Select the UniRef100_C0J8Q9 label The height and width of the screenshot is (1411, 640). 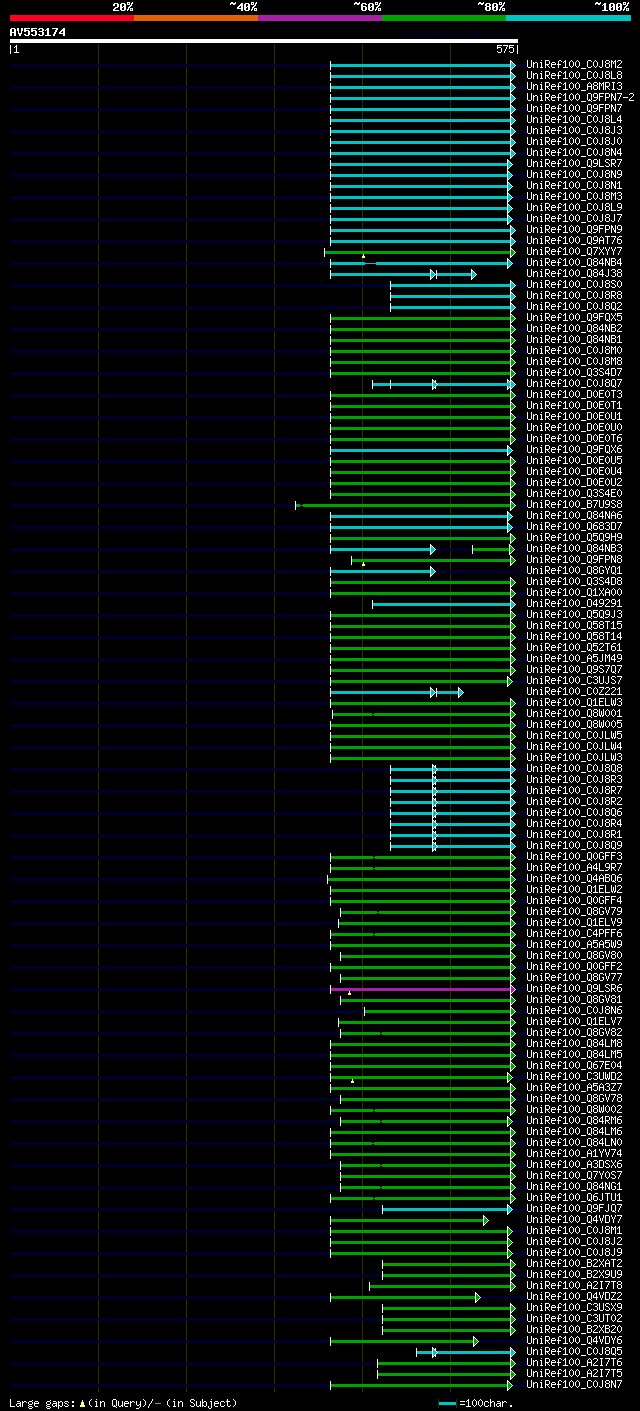(574, 846)
